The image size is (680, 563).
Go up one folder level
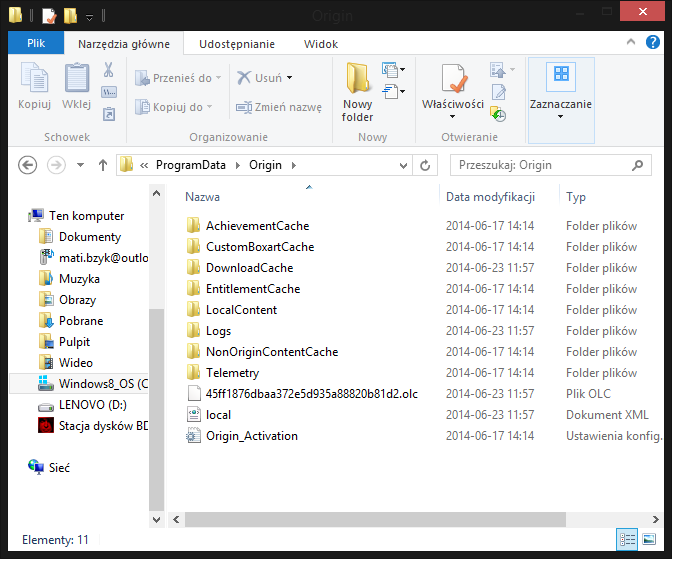tap(103, 165)
